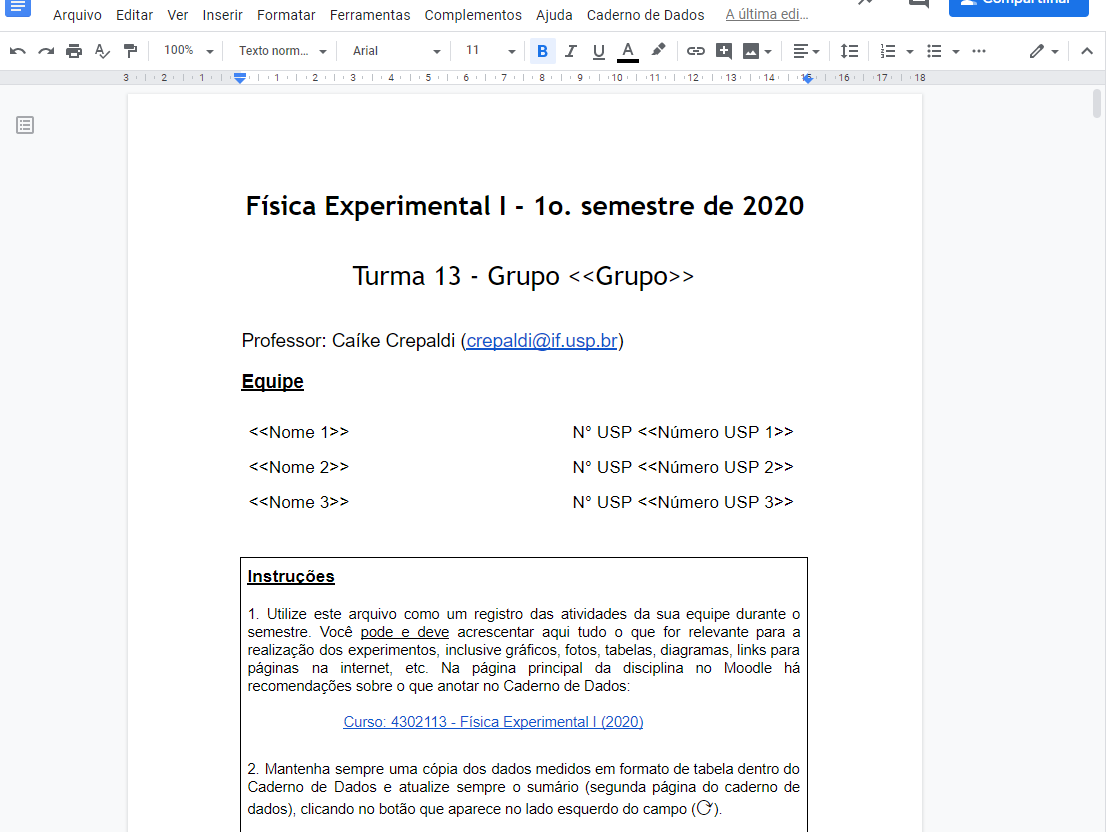This screenshot has width=1106, height=832.
Task: Click the 'N° USP <<Número USP 3>>' text
Action: tap(683, 503)
